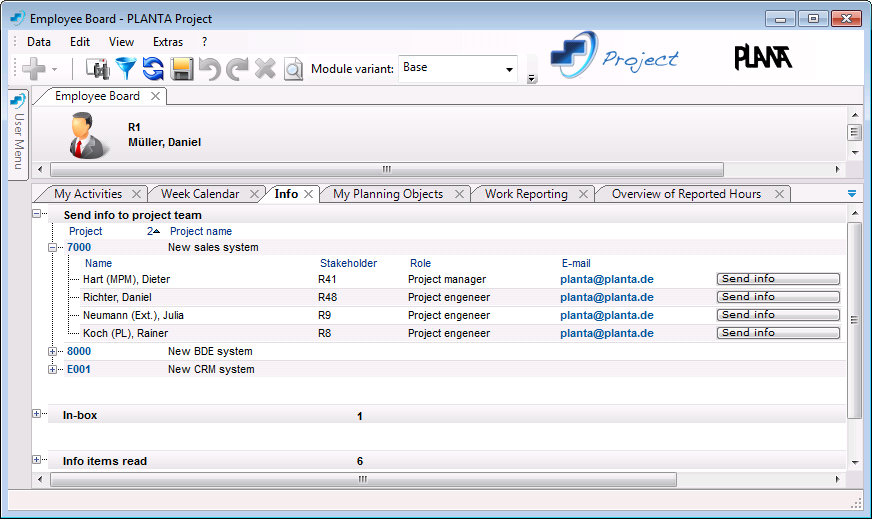Click the Daniel Müller avatar picture
Image resolution: width=872 pixels, height=519 pixels.
click(88, 135)
